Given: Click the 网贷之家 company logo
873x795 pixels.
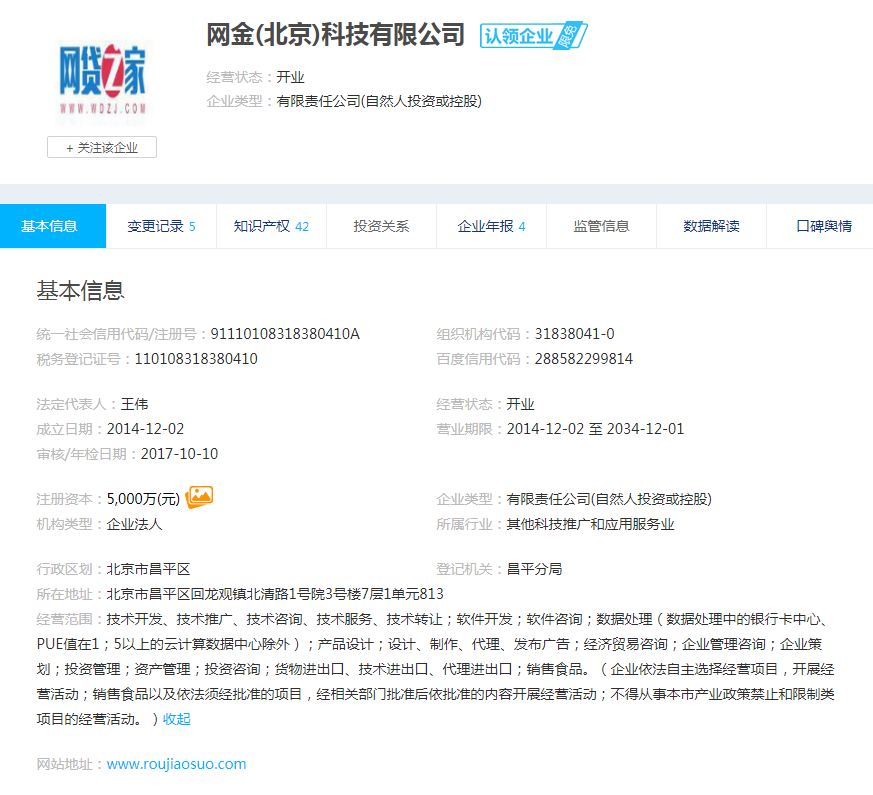Looking at the screenshot, I should [102, 77].
